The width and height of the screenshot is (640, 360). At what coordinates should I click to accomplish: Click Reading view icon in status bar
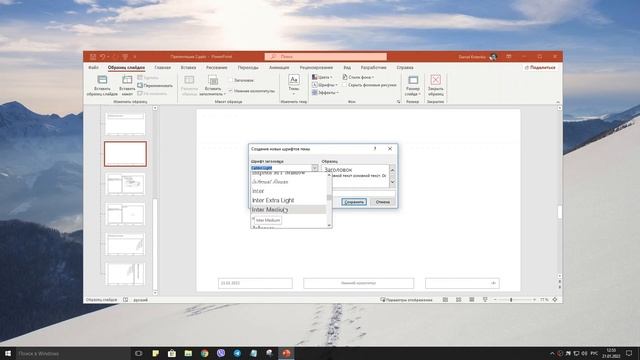[x=471, y=300]
